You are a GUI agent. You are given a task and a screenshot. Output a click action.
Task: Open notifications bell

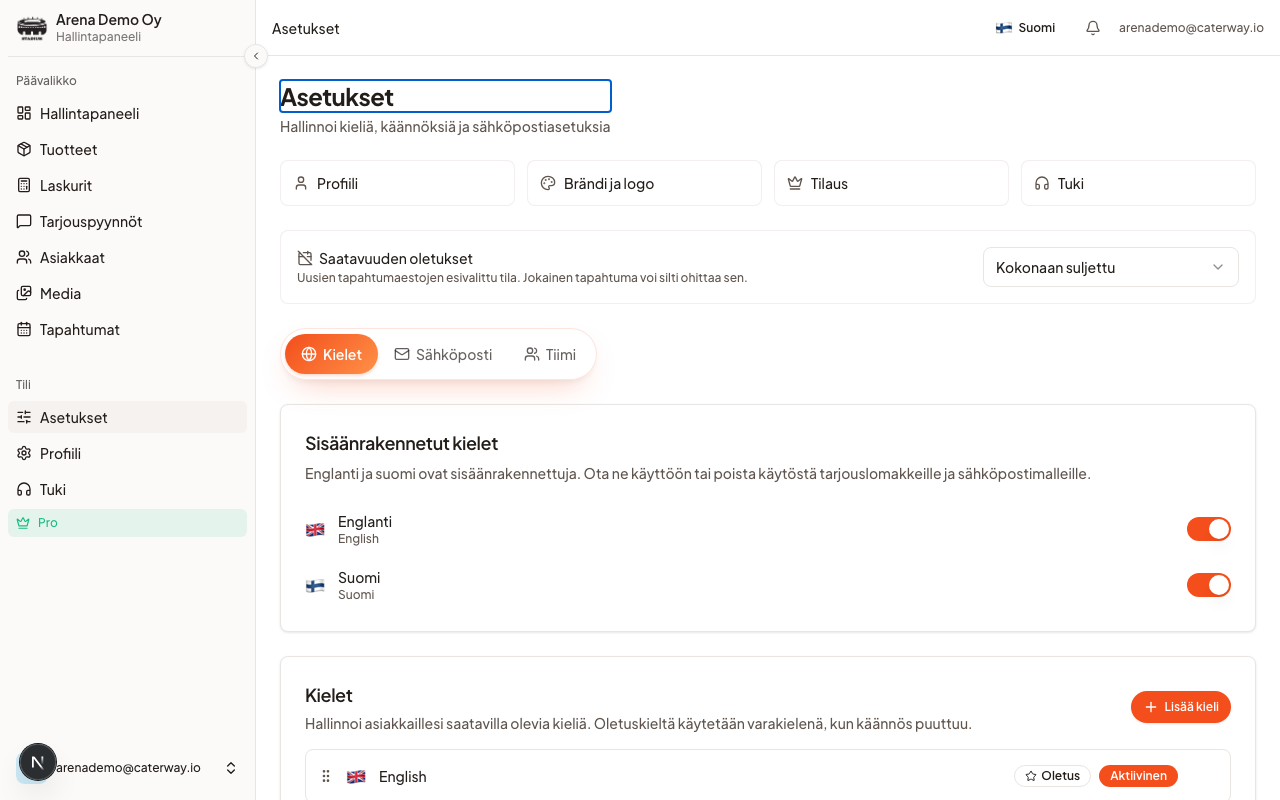point(1093,28)
